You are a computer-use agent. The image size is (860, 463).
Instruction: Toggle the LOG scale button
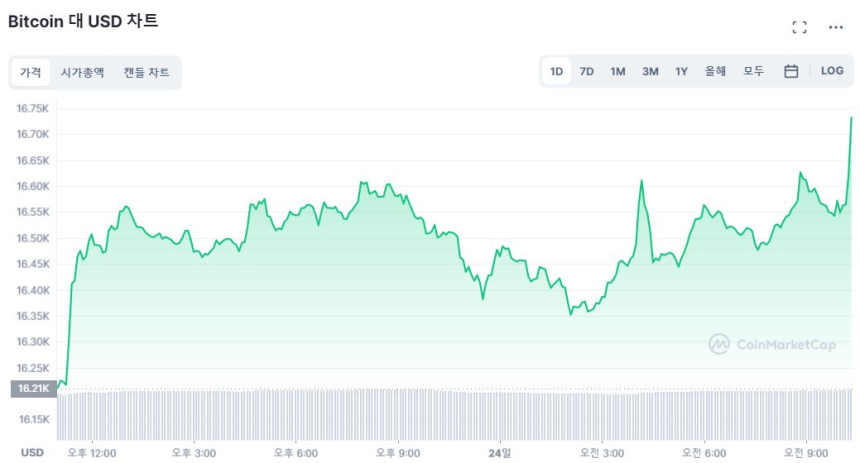coord(831,71)
